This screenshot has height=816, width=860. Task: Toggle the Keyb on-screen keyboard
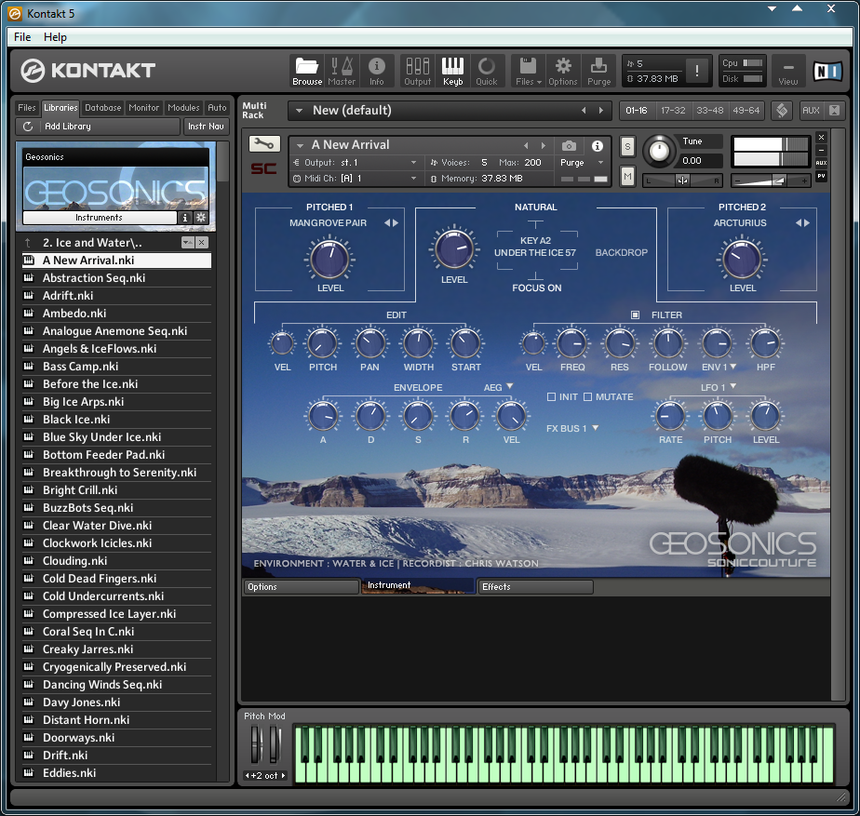click(x=452, y=71)
